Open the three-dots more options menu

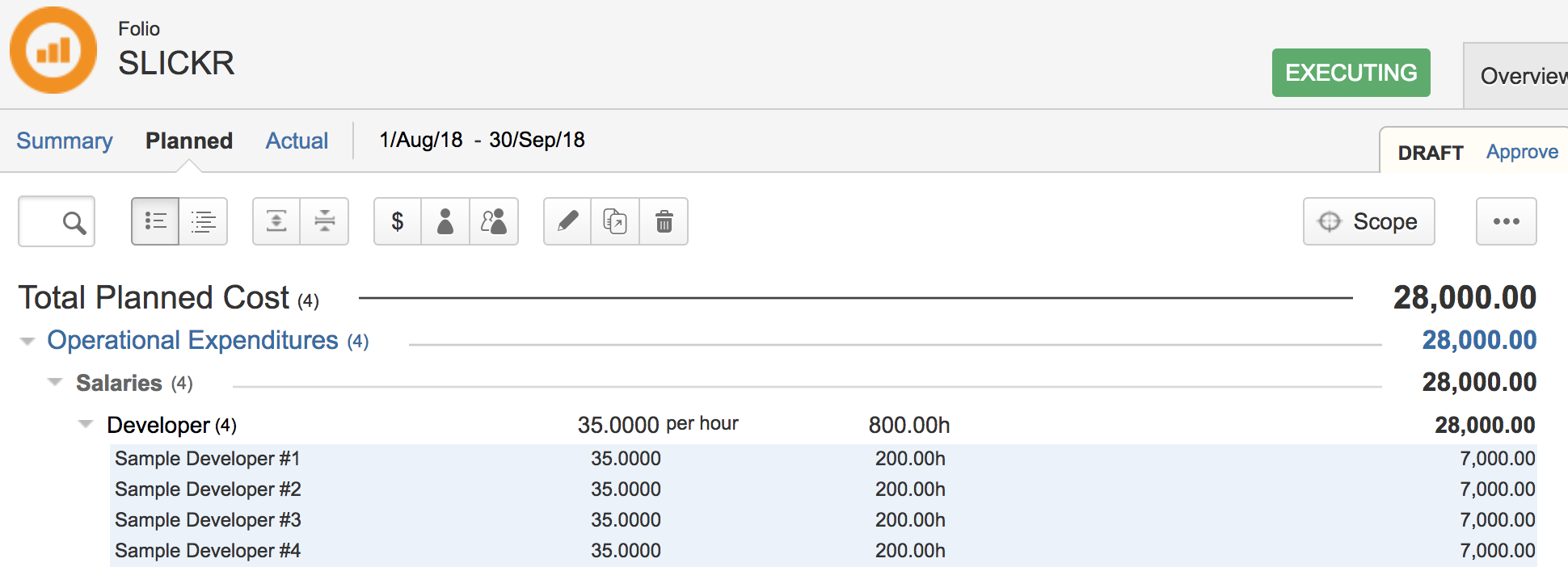[x=1506, y=221]
